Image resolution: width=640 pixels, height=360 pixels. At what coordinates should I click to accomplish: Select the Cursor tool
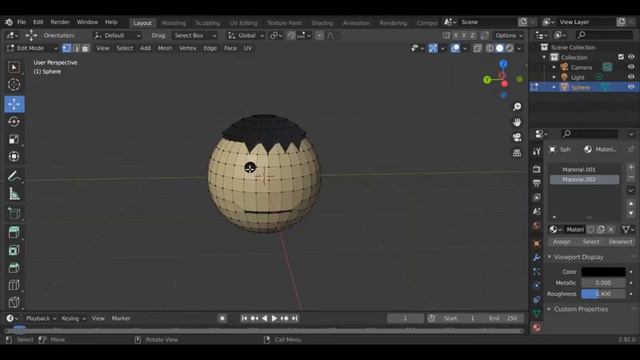click(x=14, y=85)
